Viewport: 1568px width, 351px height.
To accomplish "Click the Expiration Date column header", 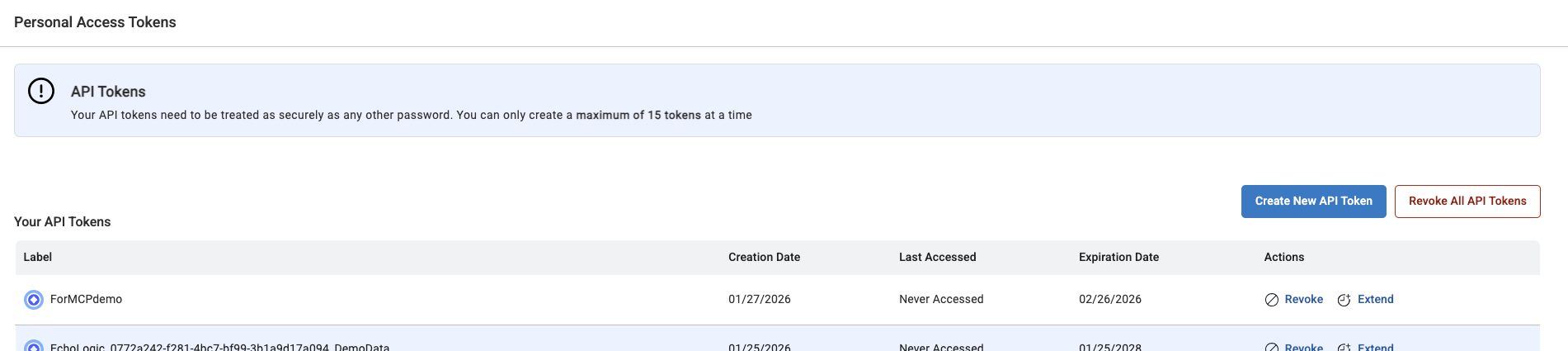I will (x=1118, y=258).
